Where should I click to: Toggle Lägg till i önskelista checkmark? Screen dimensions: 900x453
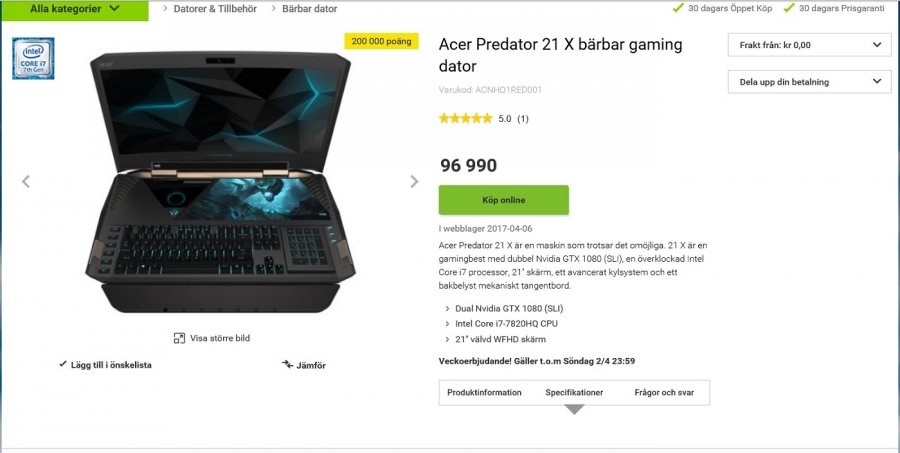pos(62,365)
